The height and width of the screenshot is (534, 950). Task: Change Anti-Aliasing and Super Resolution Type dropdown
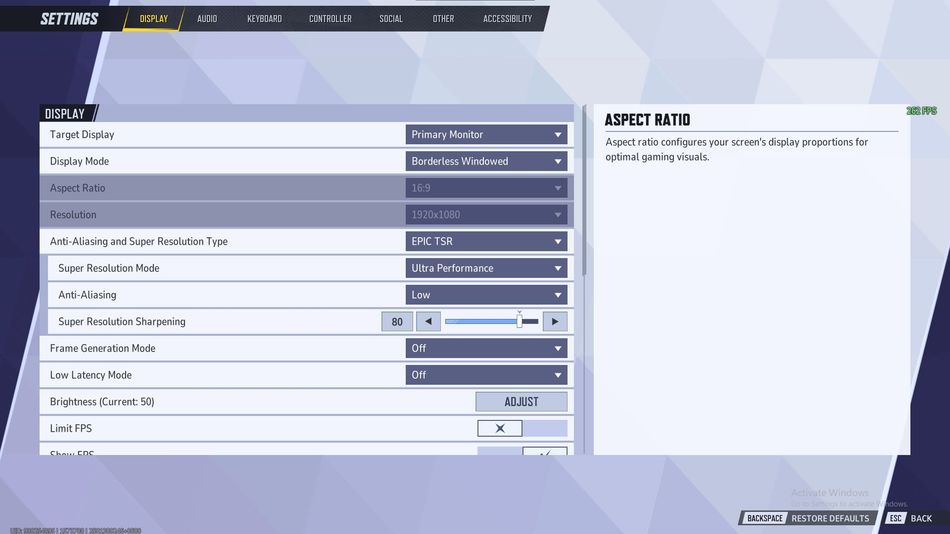tap(487, 241)
